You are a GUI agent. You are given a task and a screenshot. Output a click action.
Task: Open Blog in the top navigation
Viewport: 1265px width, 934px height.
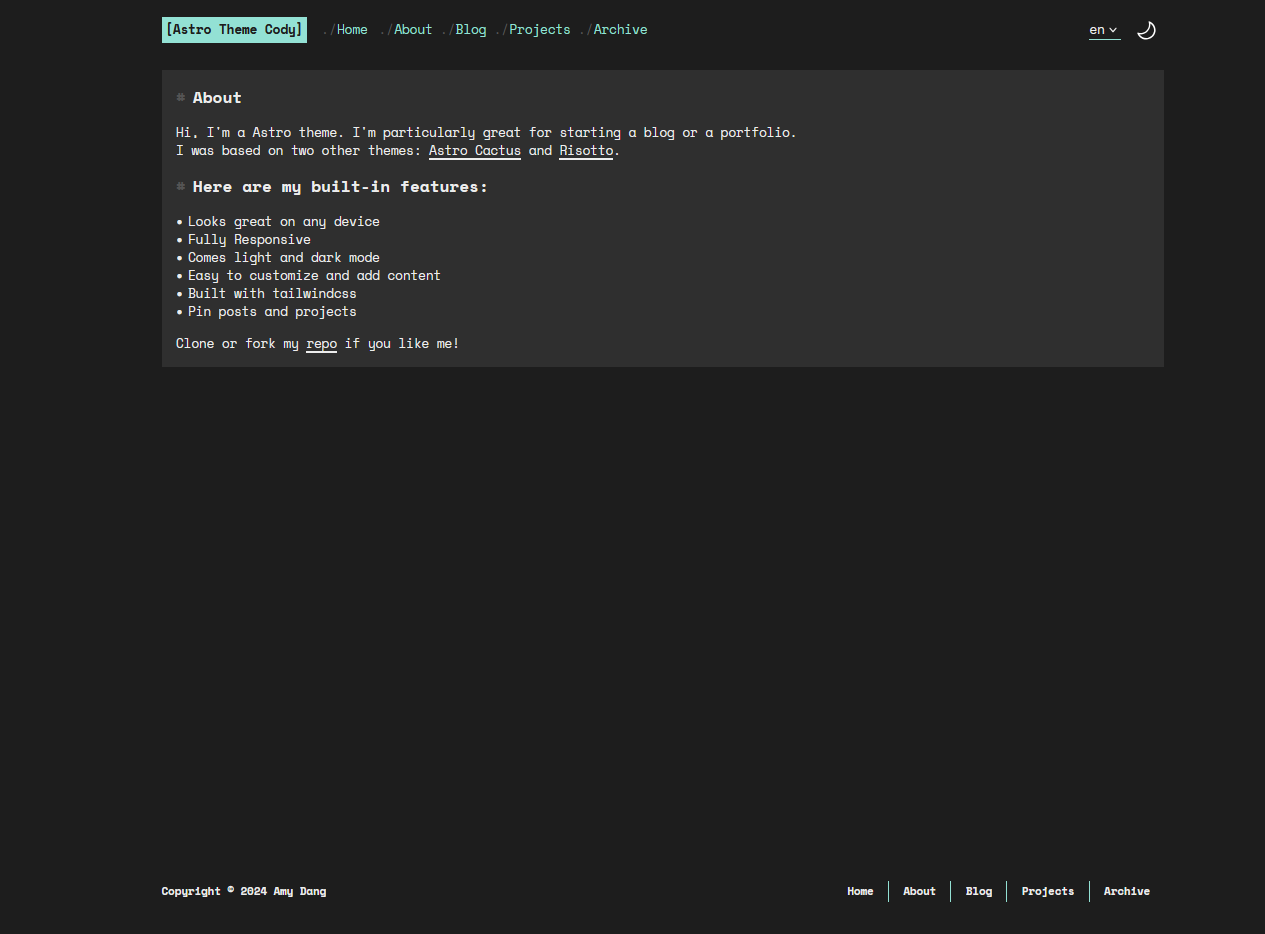[471, 30]
